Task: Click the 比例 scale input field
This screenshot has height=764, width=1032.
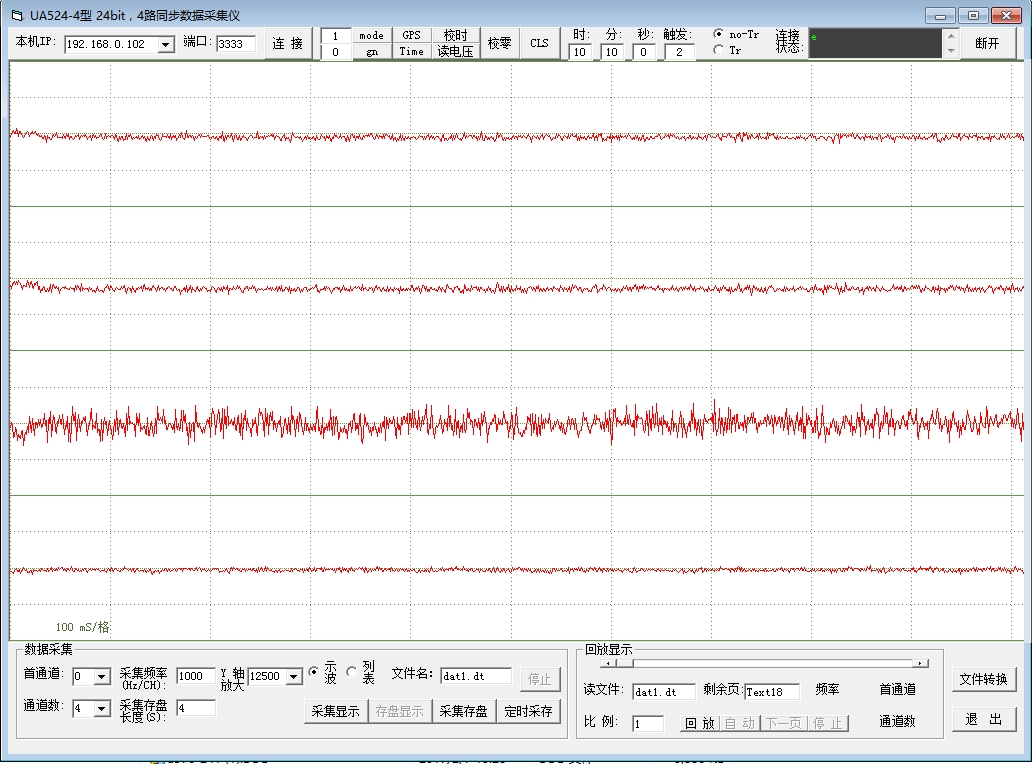Action: click(648, 724)
